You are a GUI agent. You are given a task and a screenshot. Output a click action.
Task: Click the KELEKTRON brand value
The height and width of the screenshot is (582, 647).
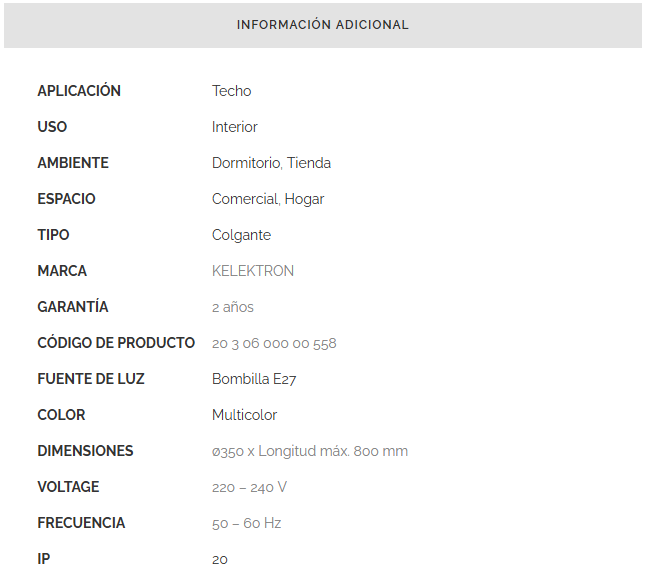pyautogui.click(x=253, y=271)
